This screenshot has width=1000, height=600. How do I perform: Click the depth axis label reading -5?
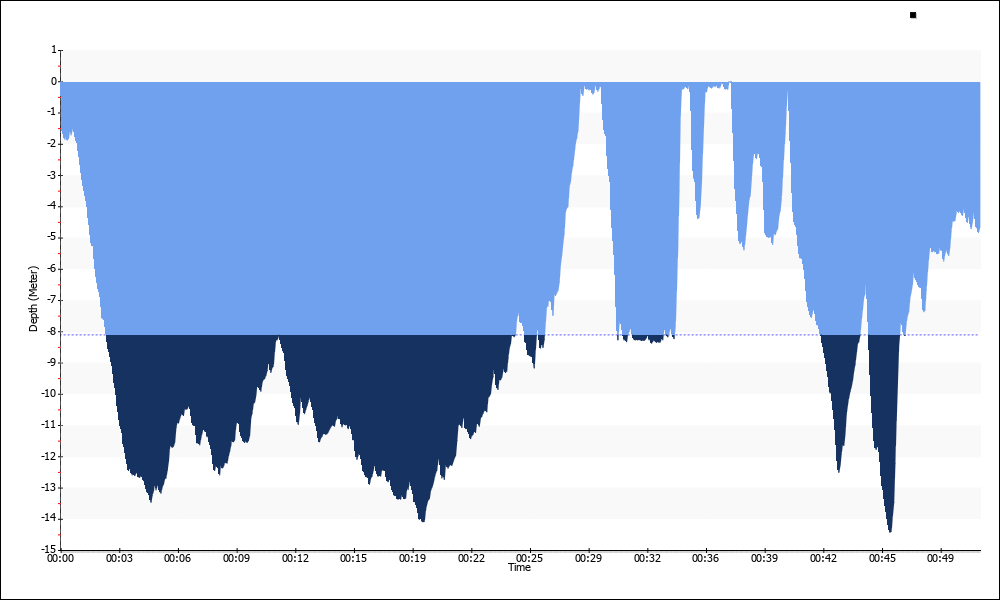coord(52,237)
